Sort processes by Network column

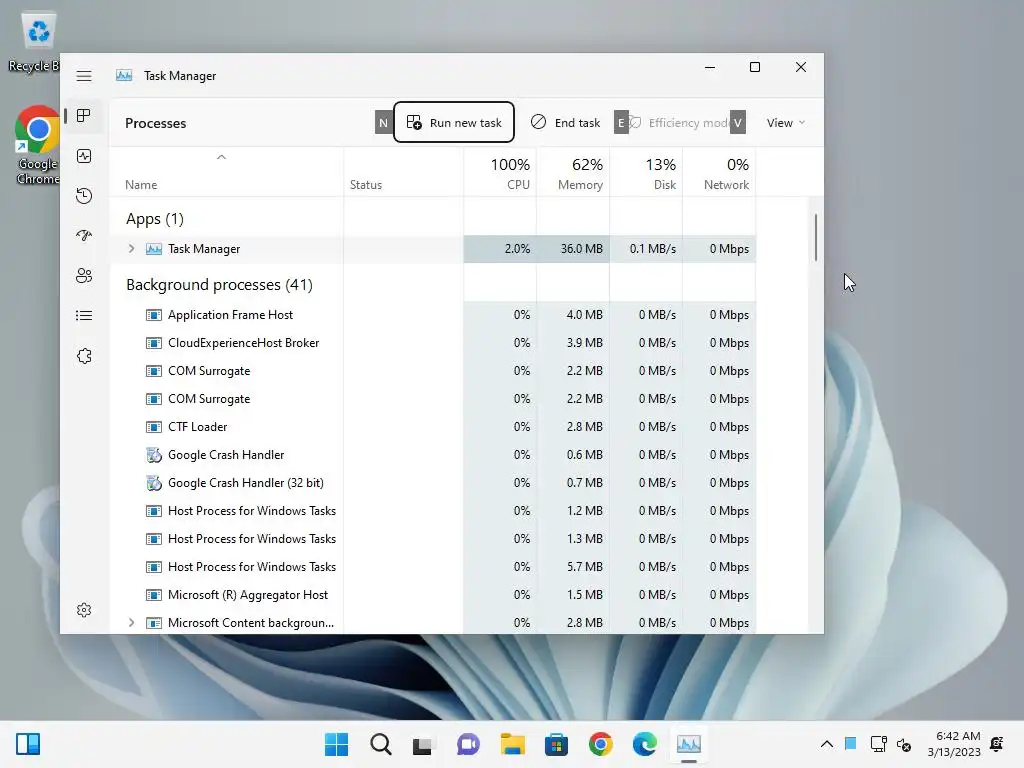point(720,174)
